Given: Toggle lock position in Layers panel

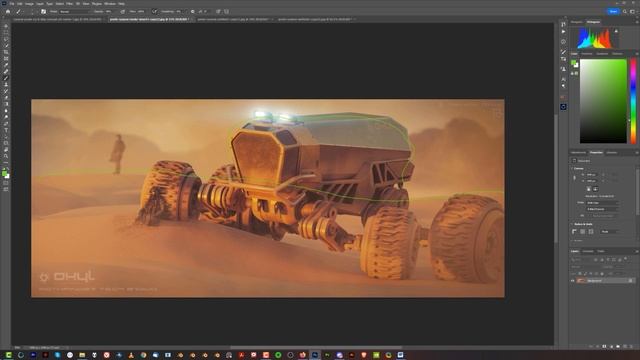Looking at the screenshot, I should point(591,273).
